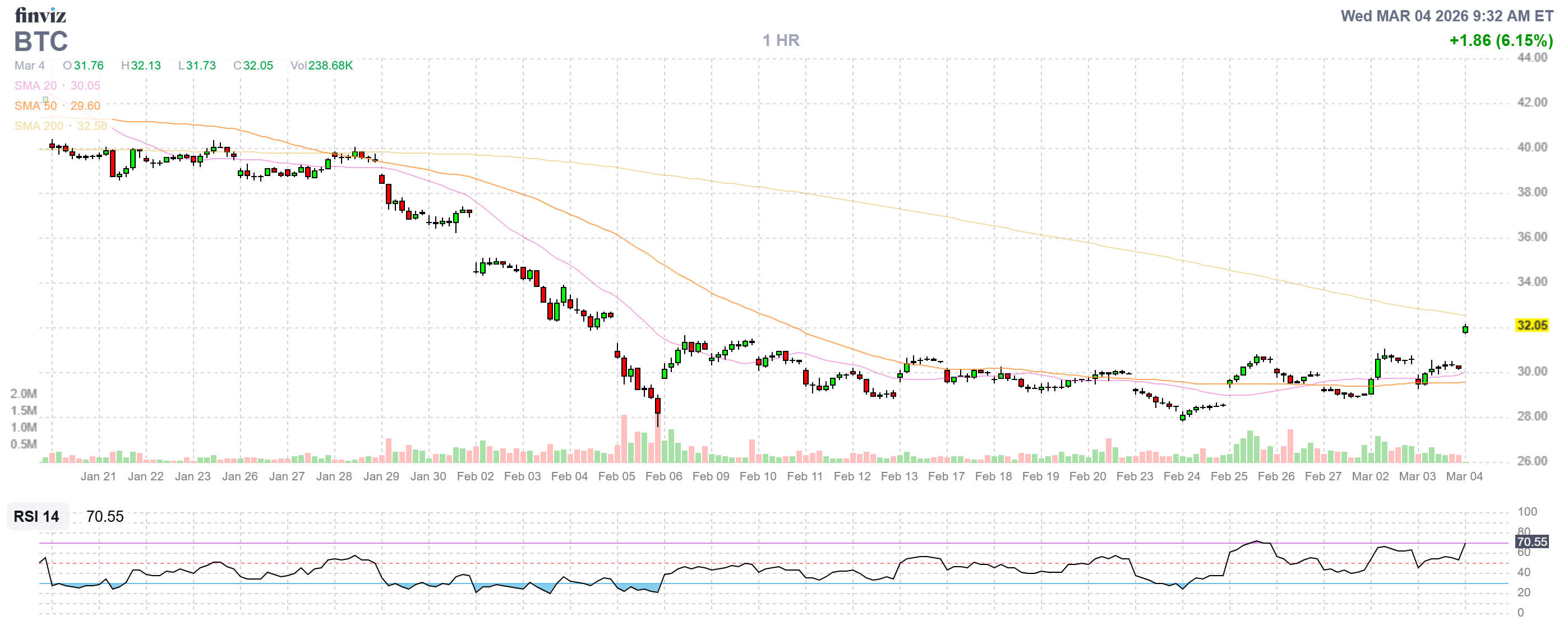
Task: Click the BTC ticker symbol heading
Action: coord(41,41)
